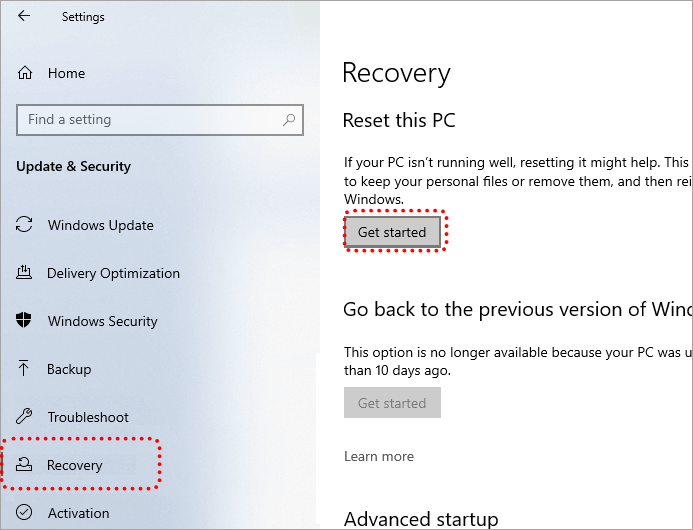The image size is (693, 530).
Task: Click the Backup upload arrow icon
Action: tap(25, 369)
